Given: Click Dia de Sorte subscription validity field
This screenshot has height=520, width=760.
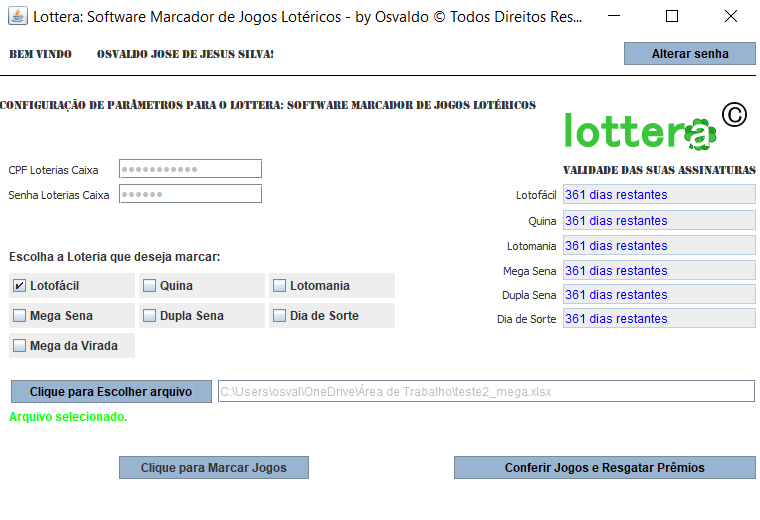Looking at the screenshot, I should [659, 319].
